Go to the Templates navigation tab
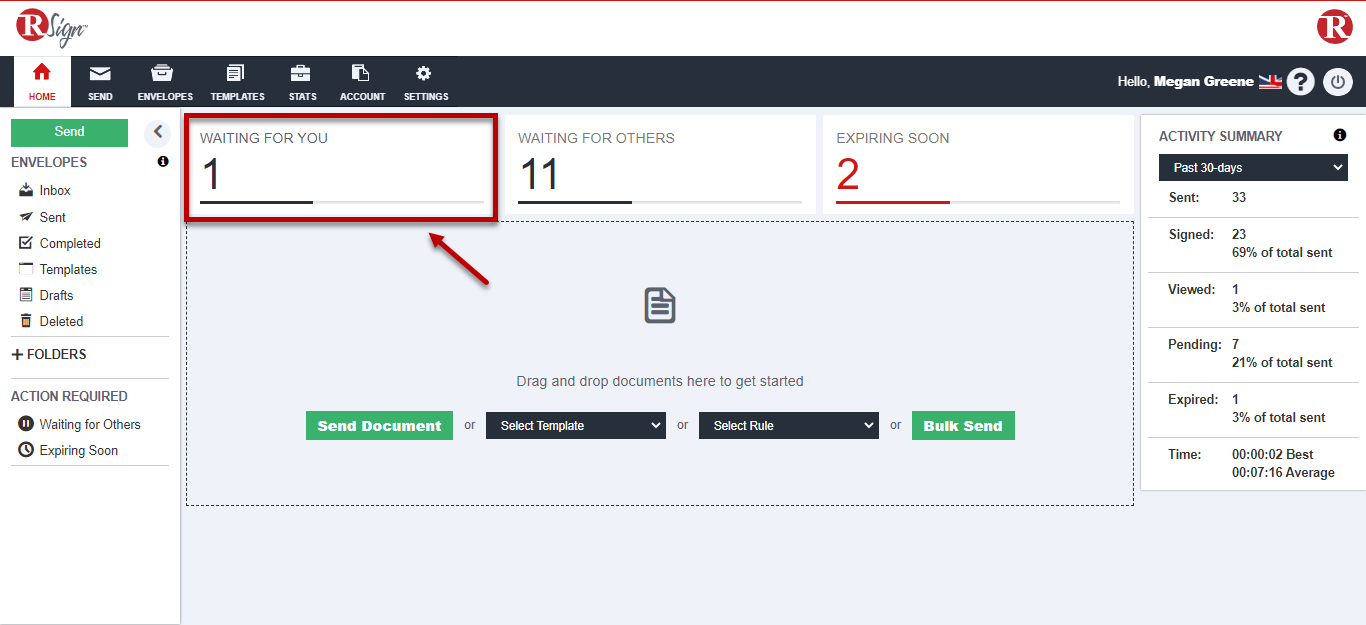The width and height of the screenshot is (1366, 625). pyautogui.click(x=237, y=82)
